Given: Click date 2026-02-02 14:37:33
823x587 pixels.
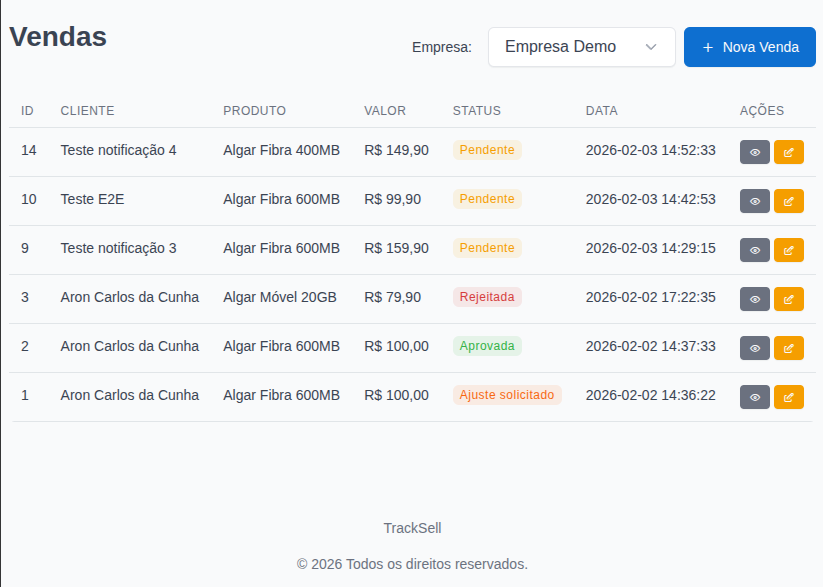Looking at the screenshot, I should [650, 346].
